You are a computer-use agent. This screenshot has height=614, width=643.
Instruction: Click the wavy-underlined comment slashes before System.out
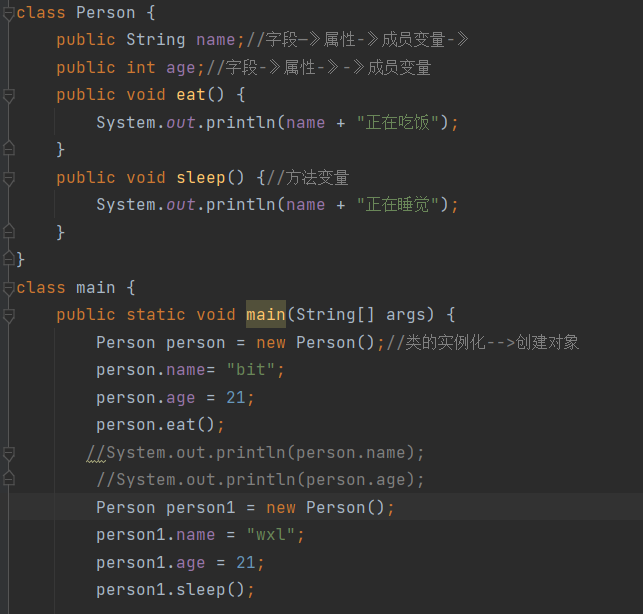click(x=96, y=454)
